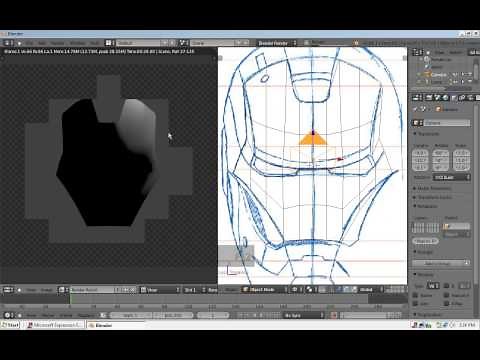Click the current frame number field

pos(213,315)
